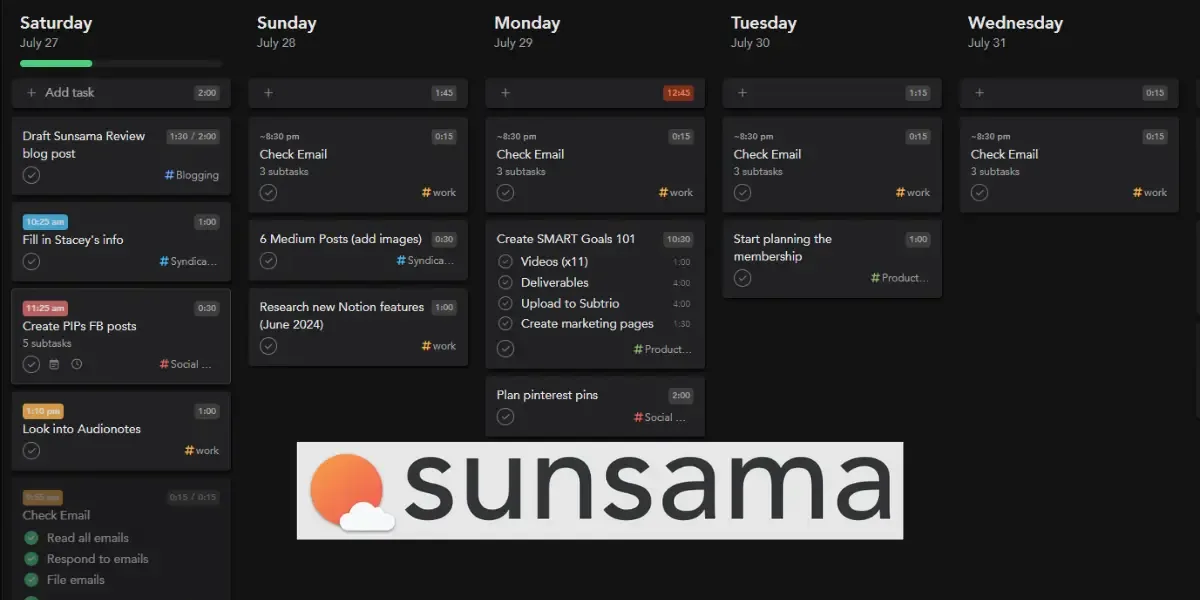1200x600 pixels.
Task: Click 1:30 / 2:00 time on Draft Sunsama card
Action: coord(193,136)
